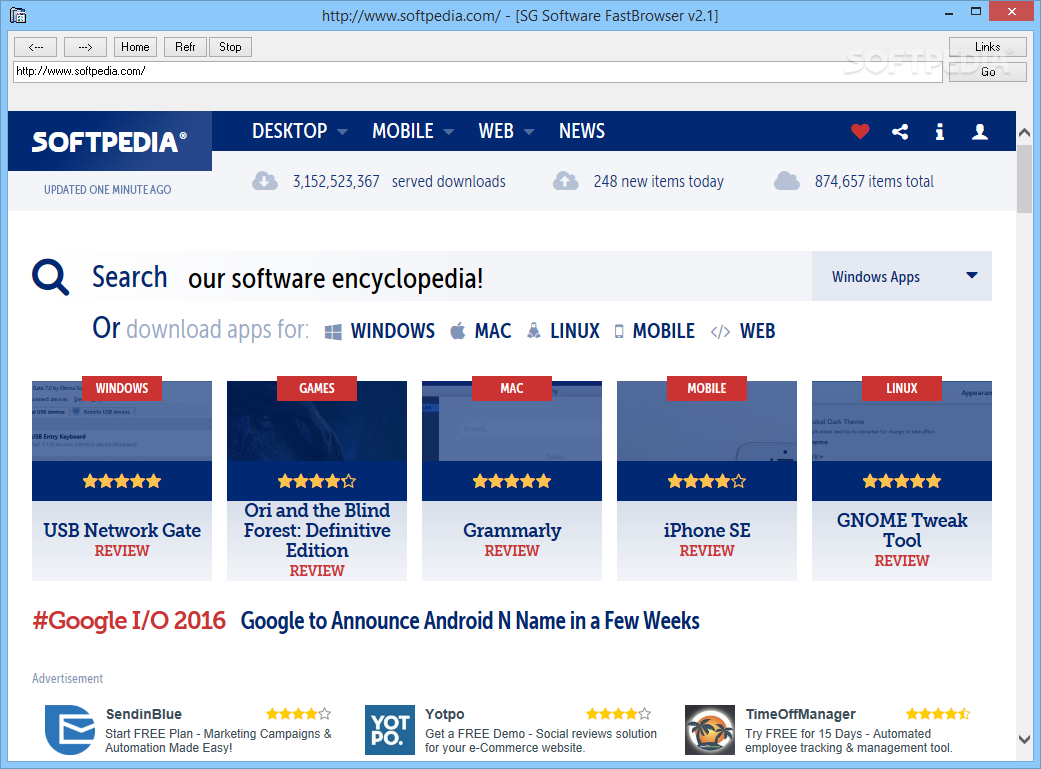
Task: Go forward with the ---> button
Action: tap(86, 47)
